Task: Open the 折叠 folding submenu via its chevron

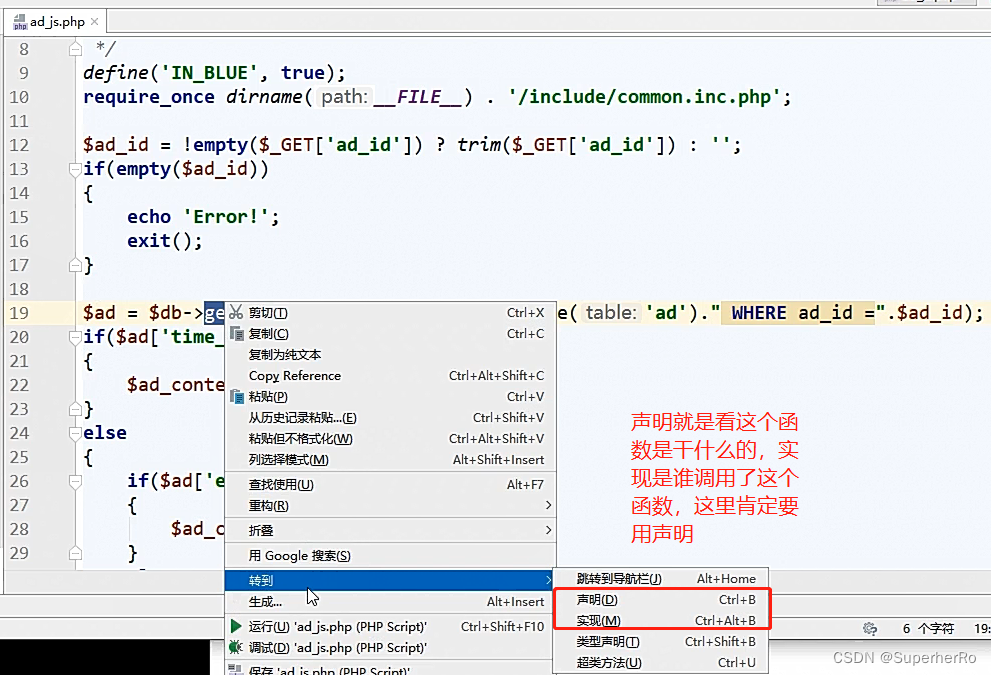Action: 550,530
